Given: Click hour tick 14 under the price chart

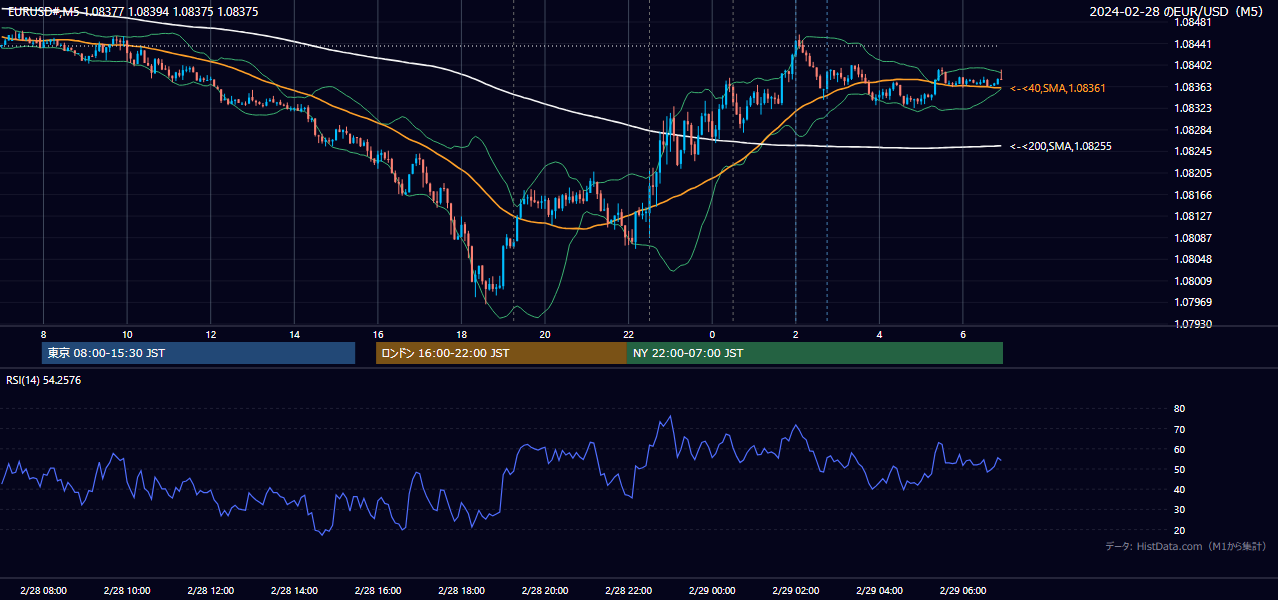Looking at the screenshot, I should 294,334.
